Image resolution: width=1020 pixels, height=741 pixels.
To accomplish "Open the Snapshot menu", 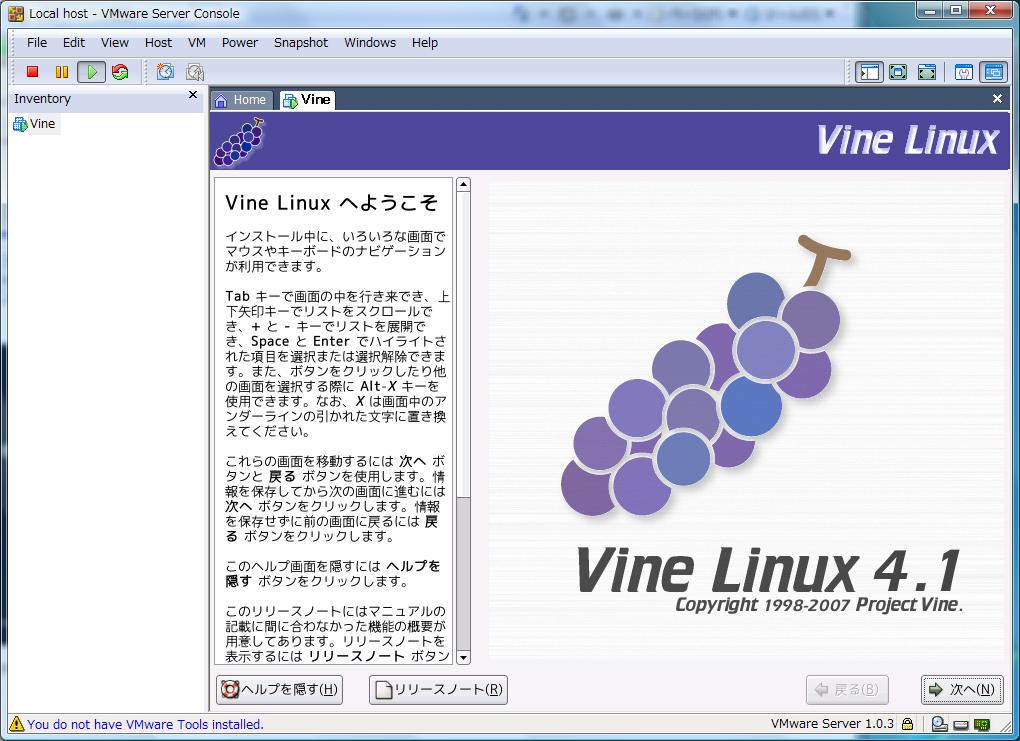I will coord(301,43).
